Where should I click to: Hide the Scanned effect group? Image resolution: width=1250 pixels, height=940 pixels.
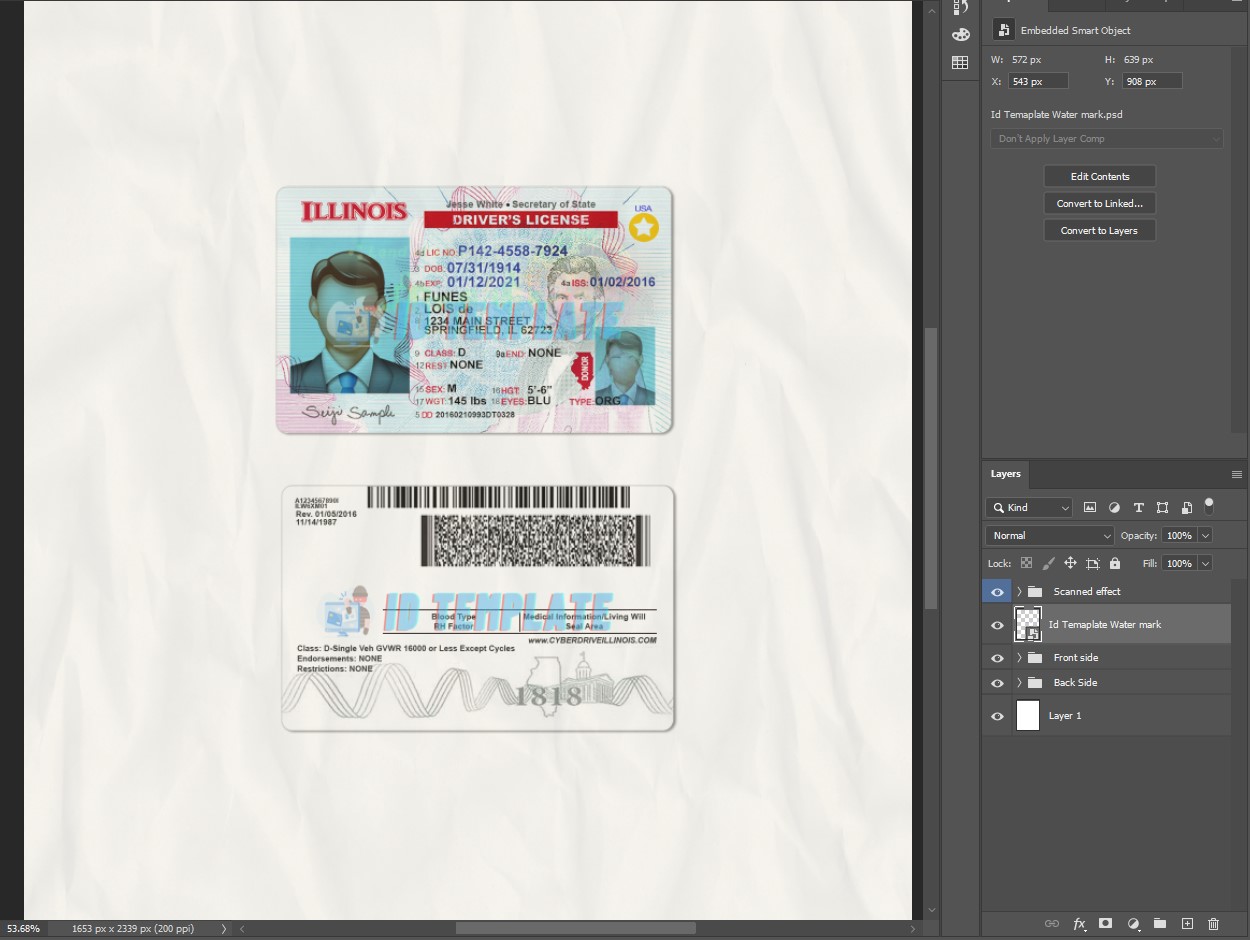pos(997,592)
